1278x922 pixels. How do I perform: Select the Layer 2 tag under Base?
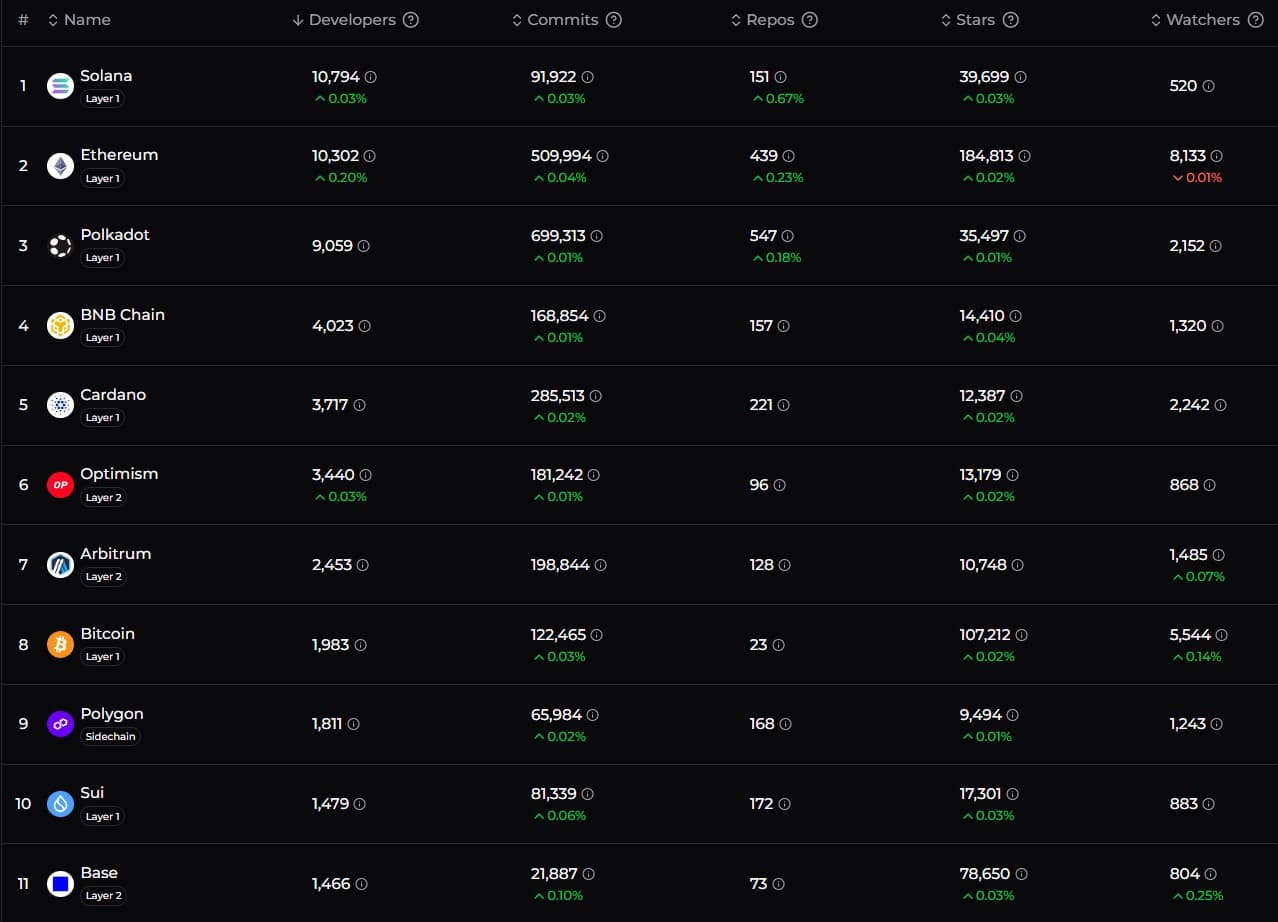[x=104, y=896]
